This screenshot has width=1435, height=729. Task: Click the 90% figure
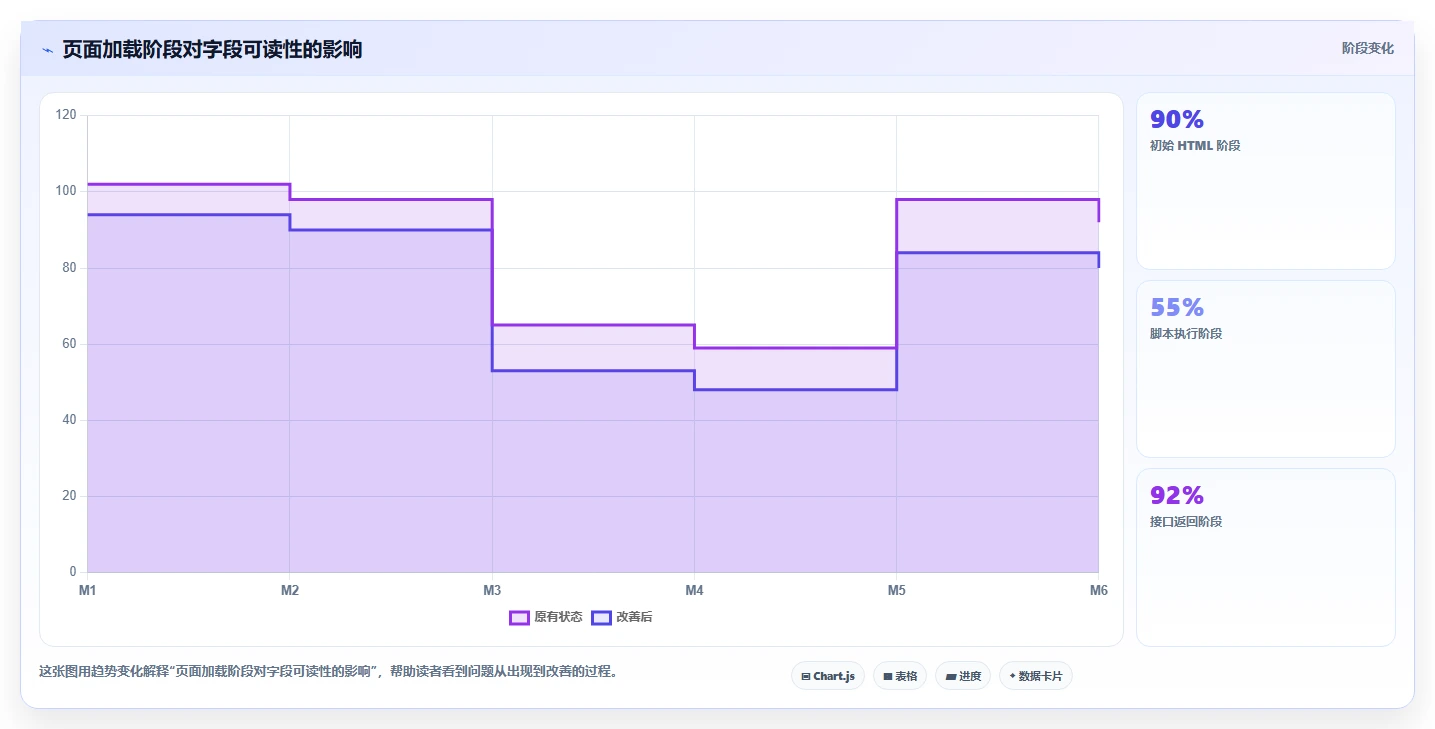1177,119
